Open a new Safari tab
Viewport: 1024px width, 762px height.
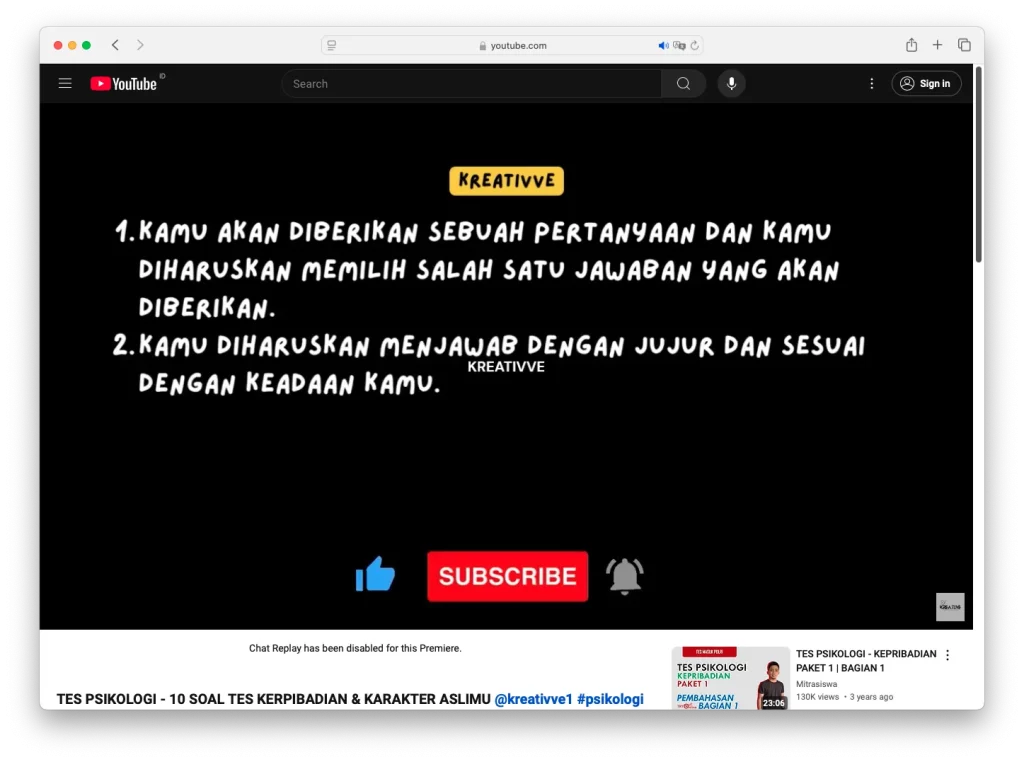tap(937, 45)
